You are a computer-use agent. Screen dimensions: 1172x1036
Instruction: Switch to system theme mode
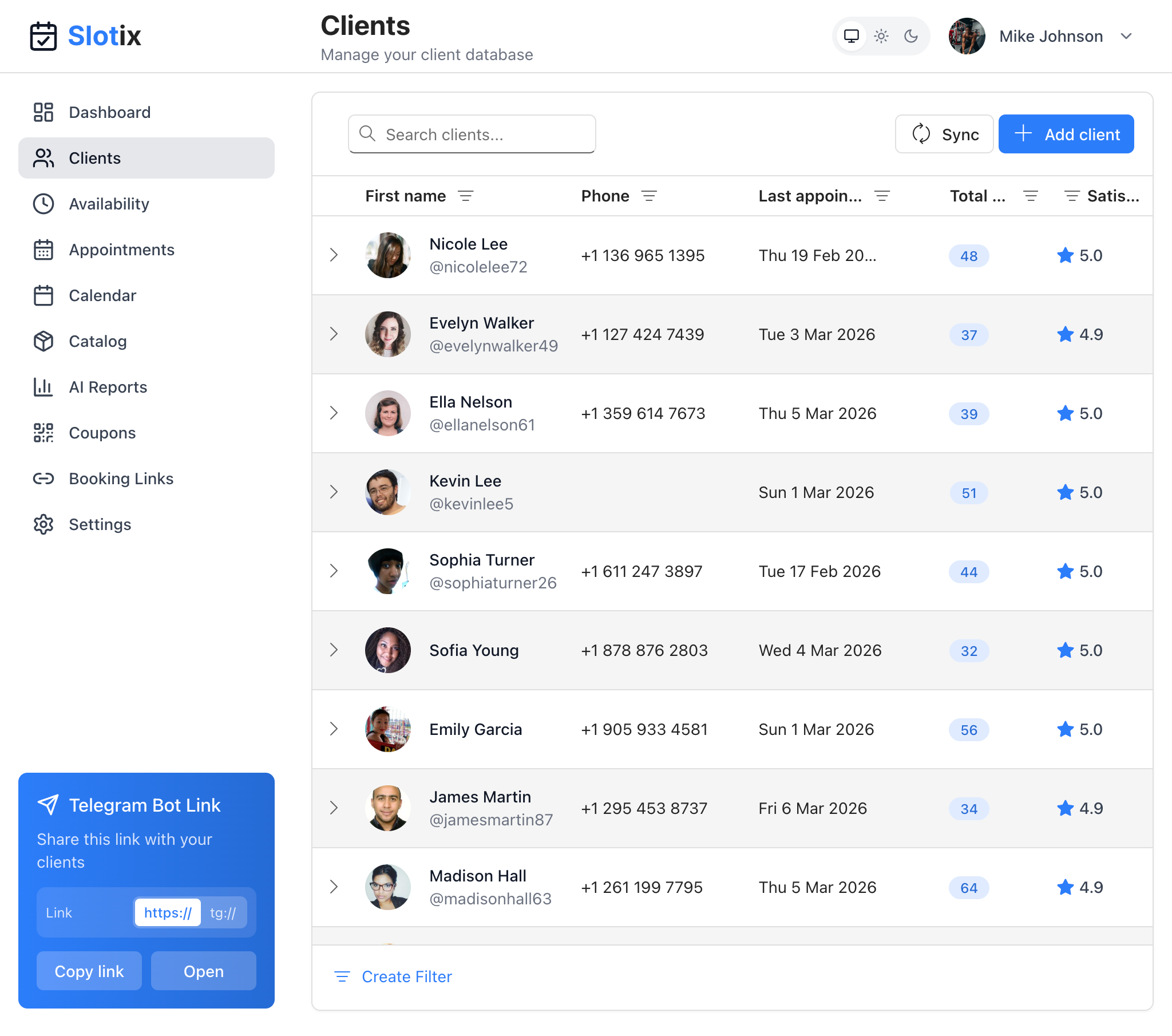coord(851,36)
